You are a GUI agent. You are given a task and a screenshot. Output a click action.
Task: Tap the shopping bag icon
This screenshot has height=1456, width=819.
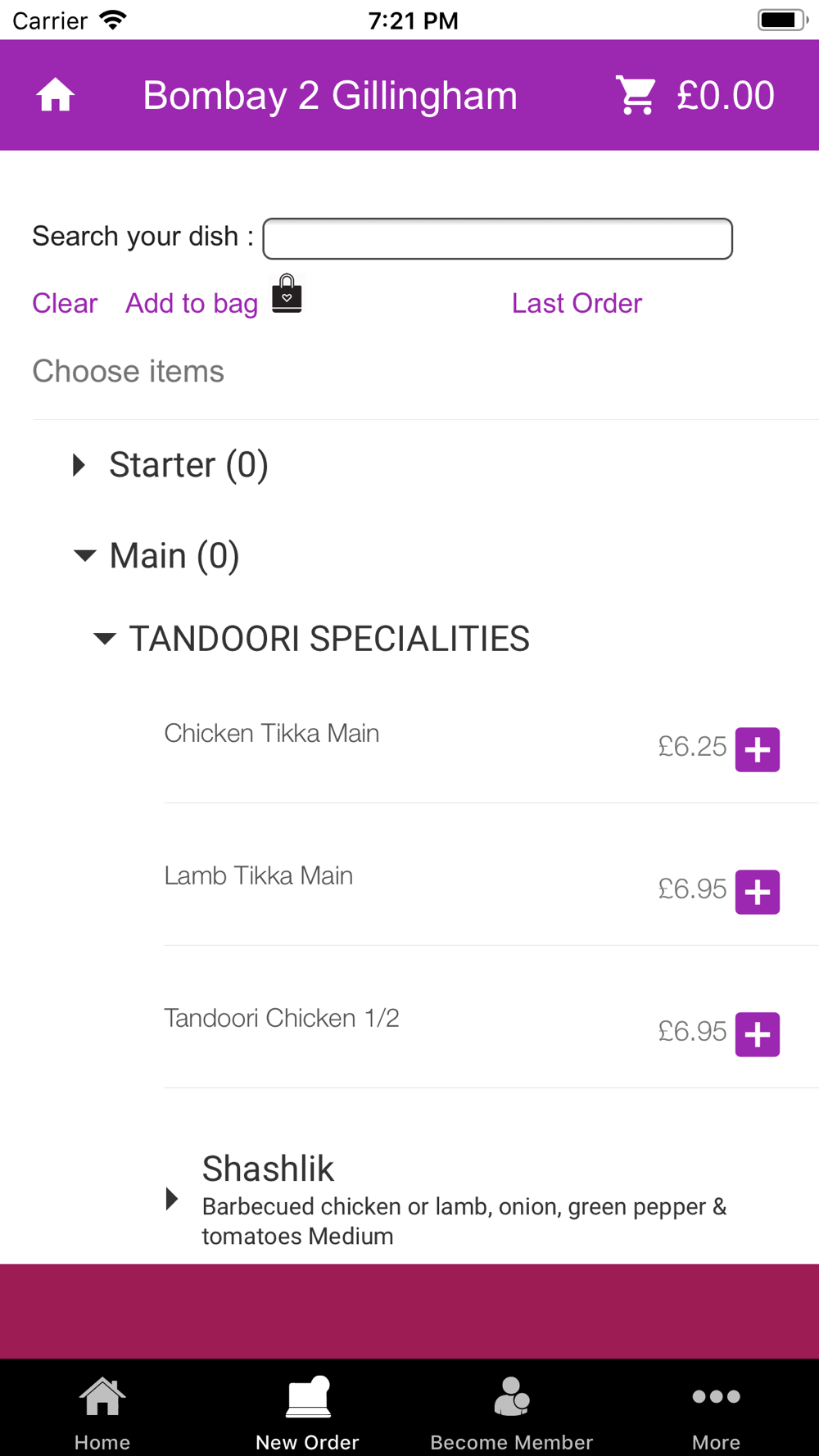287,294
